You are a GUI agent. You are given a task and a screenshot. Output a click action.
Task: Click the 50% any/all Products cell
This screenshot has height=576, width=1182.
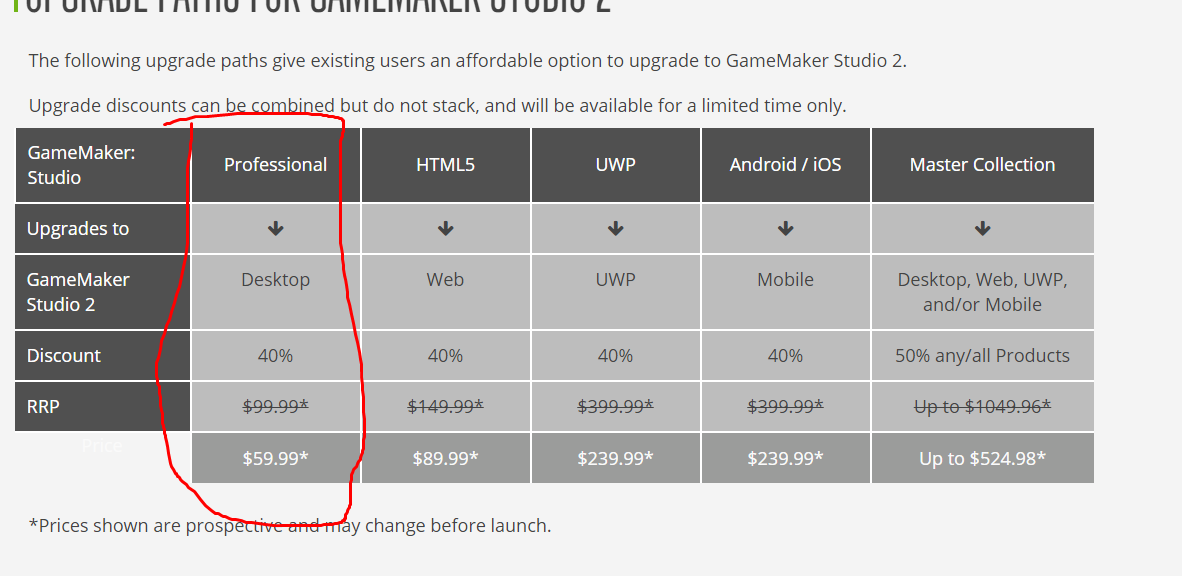click(982, 355)
